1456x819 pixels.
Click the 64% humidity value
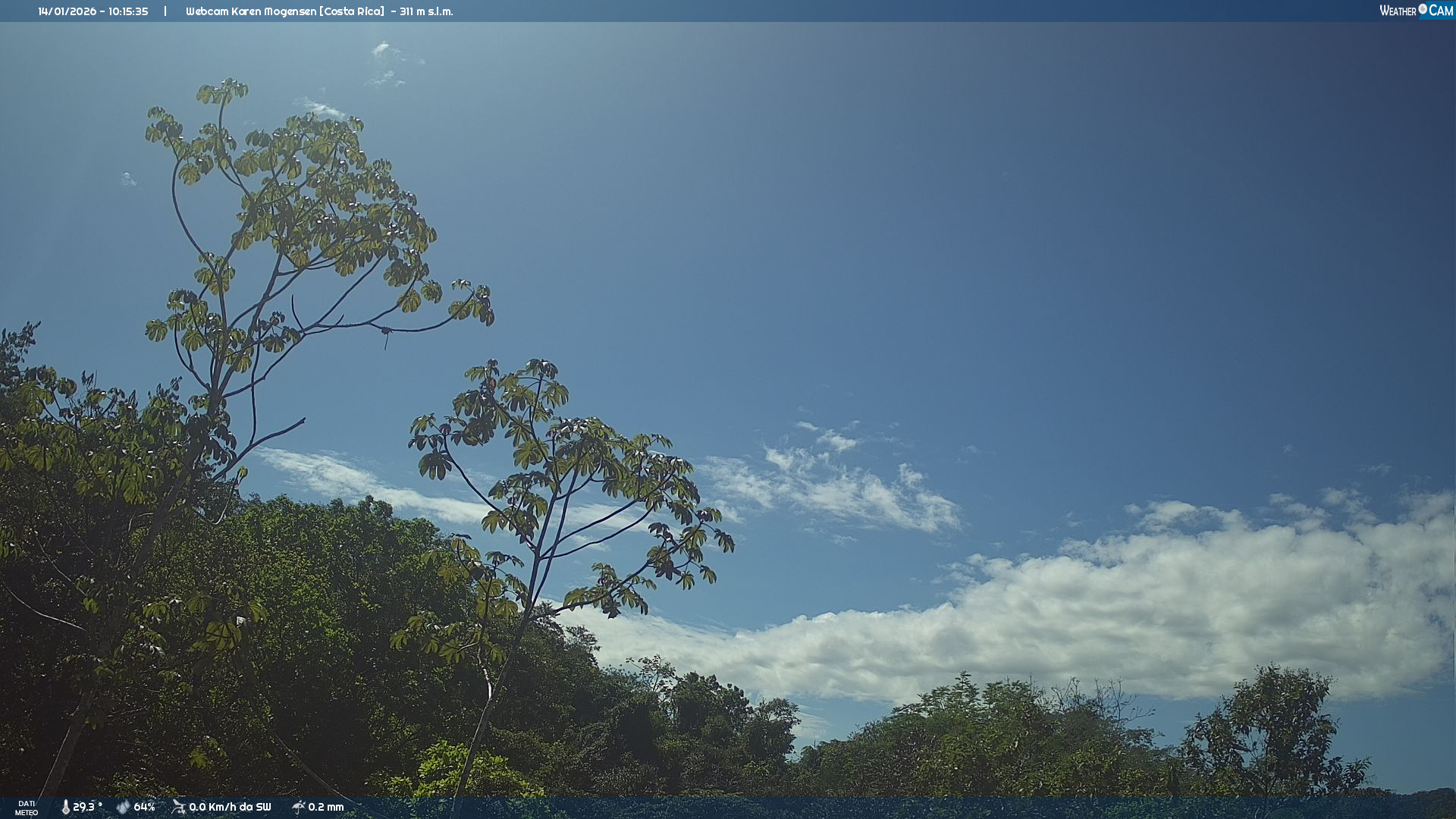tap(144, 808)
